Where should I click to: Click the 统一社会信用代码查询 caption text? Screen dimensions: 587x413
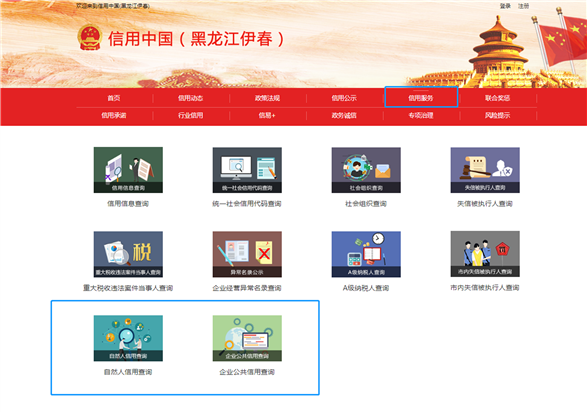pyautogui.click(x=247, y=204)
